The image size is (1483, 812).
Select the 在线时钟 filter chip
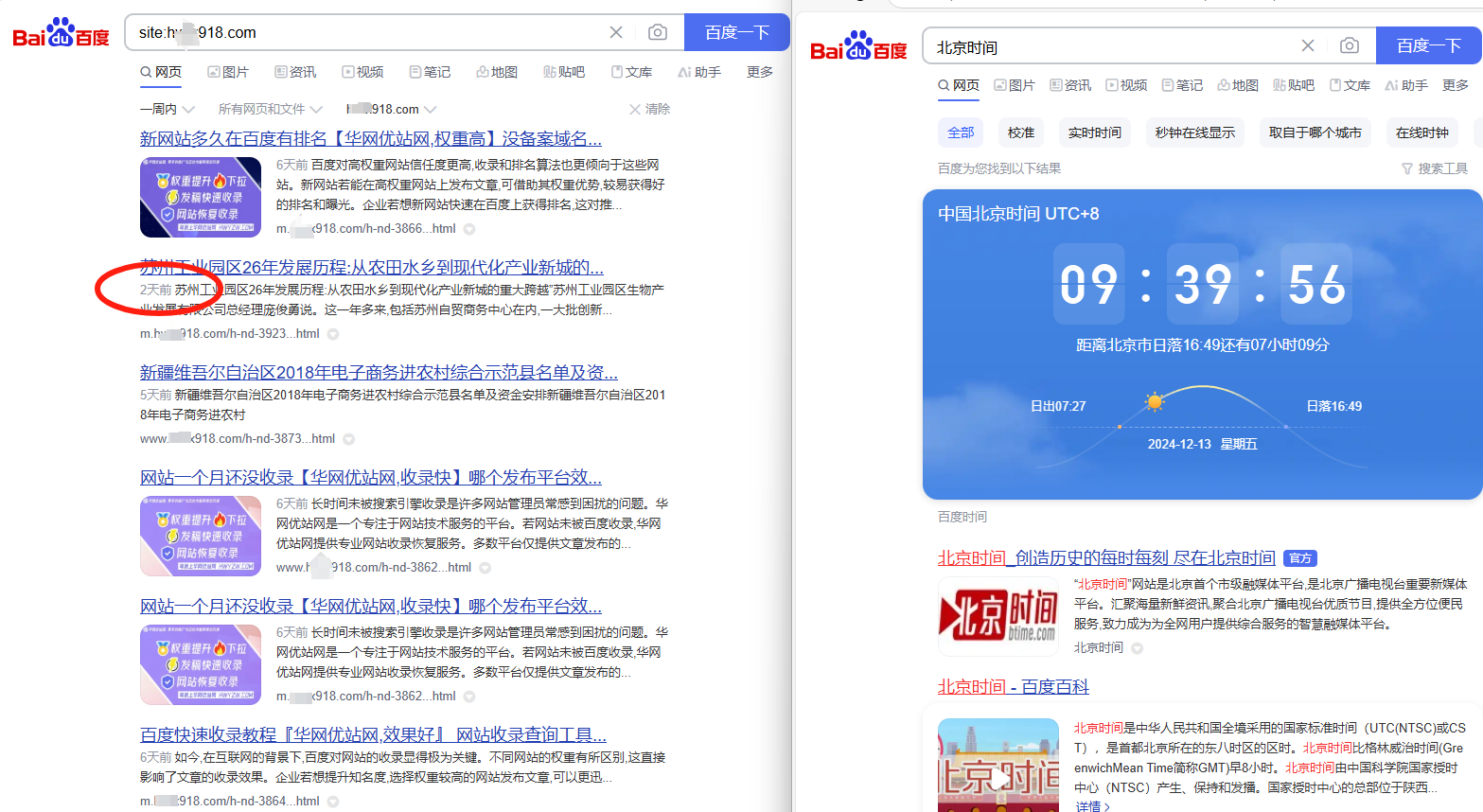1422,132
